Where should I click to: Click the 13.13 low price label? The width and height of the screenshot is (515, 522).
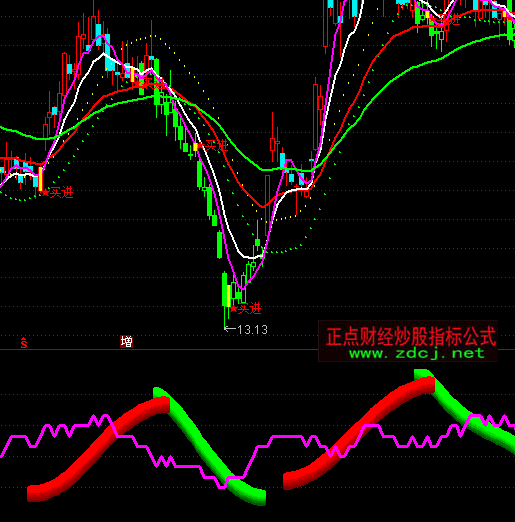pos(253,330)
